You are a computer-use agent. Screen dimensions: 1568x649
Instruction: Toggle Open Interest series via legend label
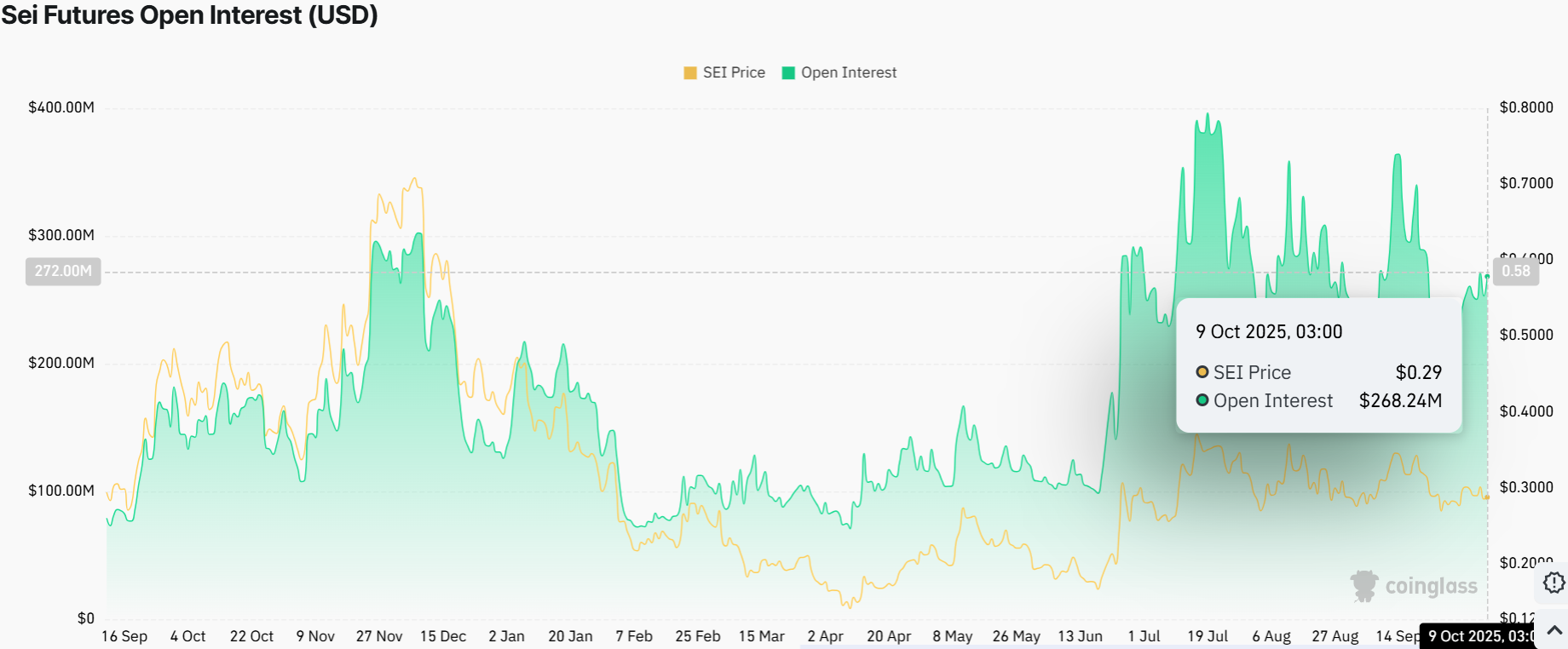point(849,72)
